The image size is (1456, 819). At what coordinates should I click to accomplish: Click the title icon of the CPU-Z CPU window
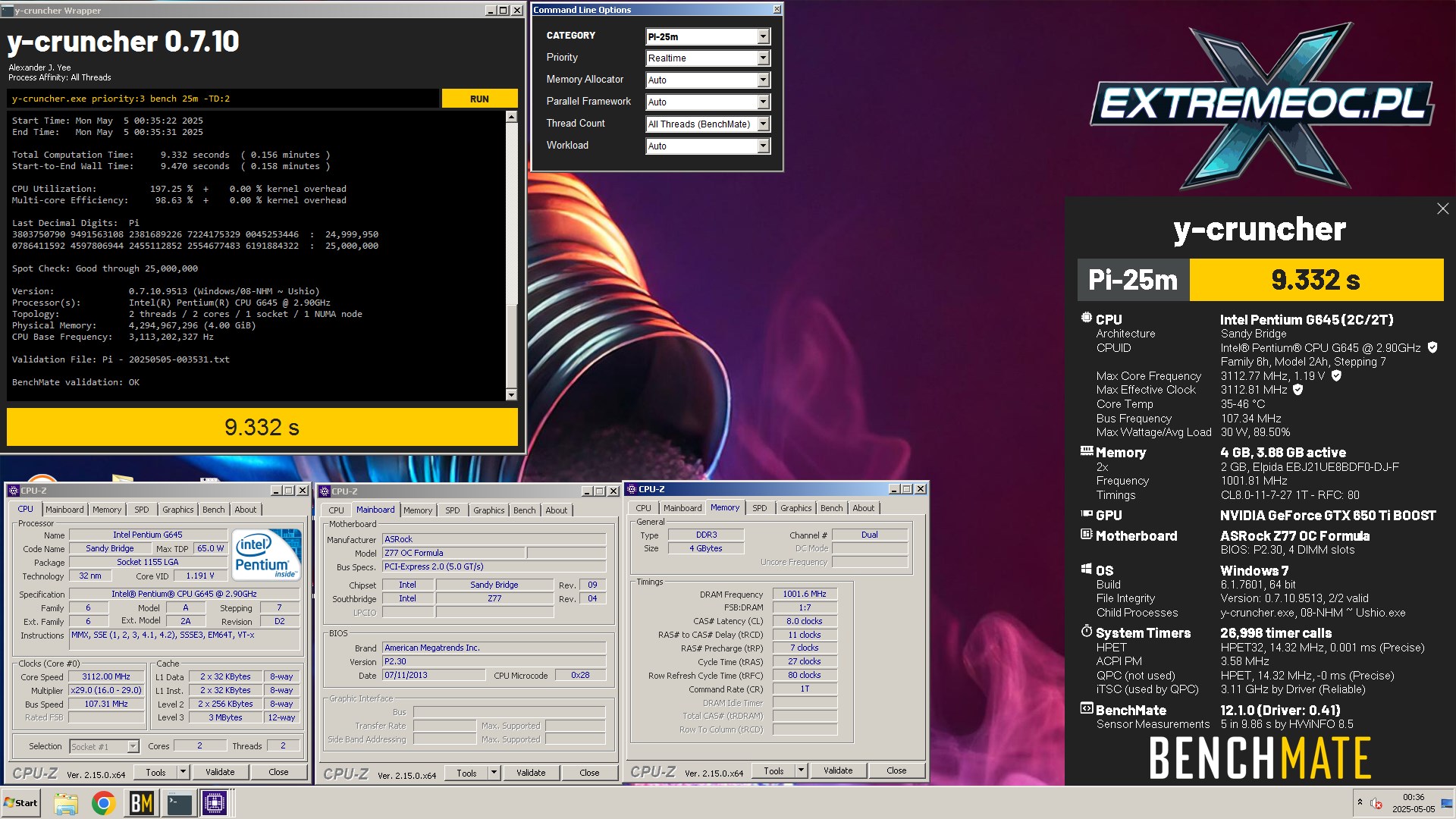tap(13, 491)
